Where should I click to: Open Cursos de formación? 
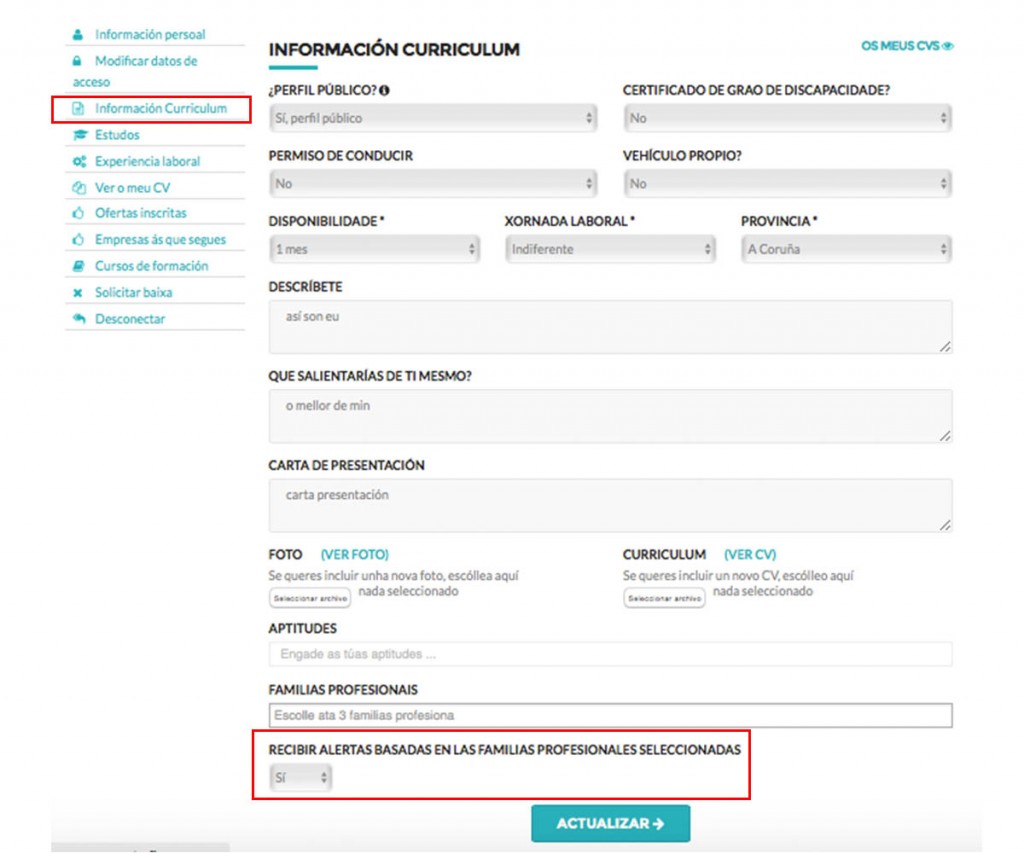point(152,266)
